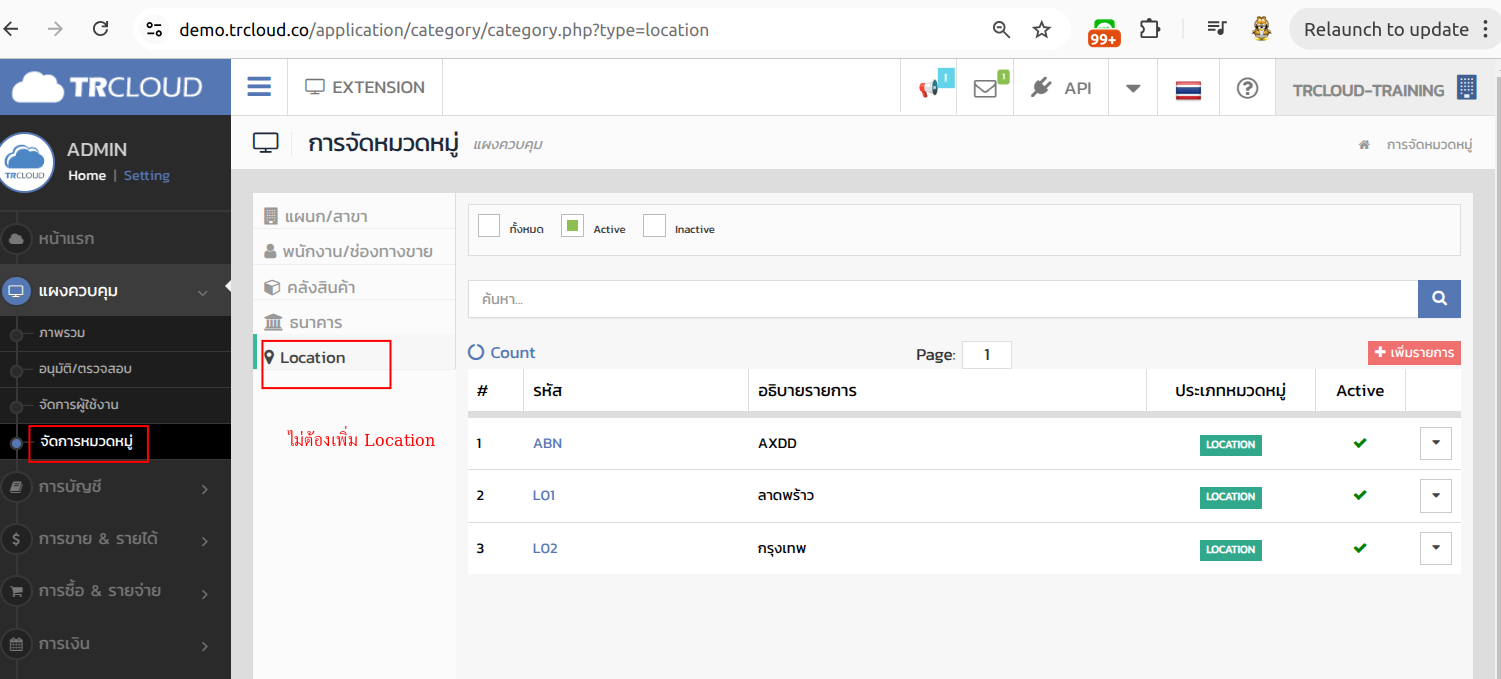Open the action dropdown for LO1 row

(x=1435, y=495)
